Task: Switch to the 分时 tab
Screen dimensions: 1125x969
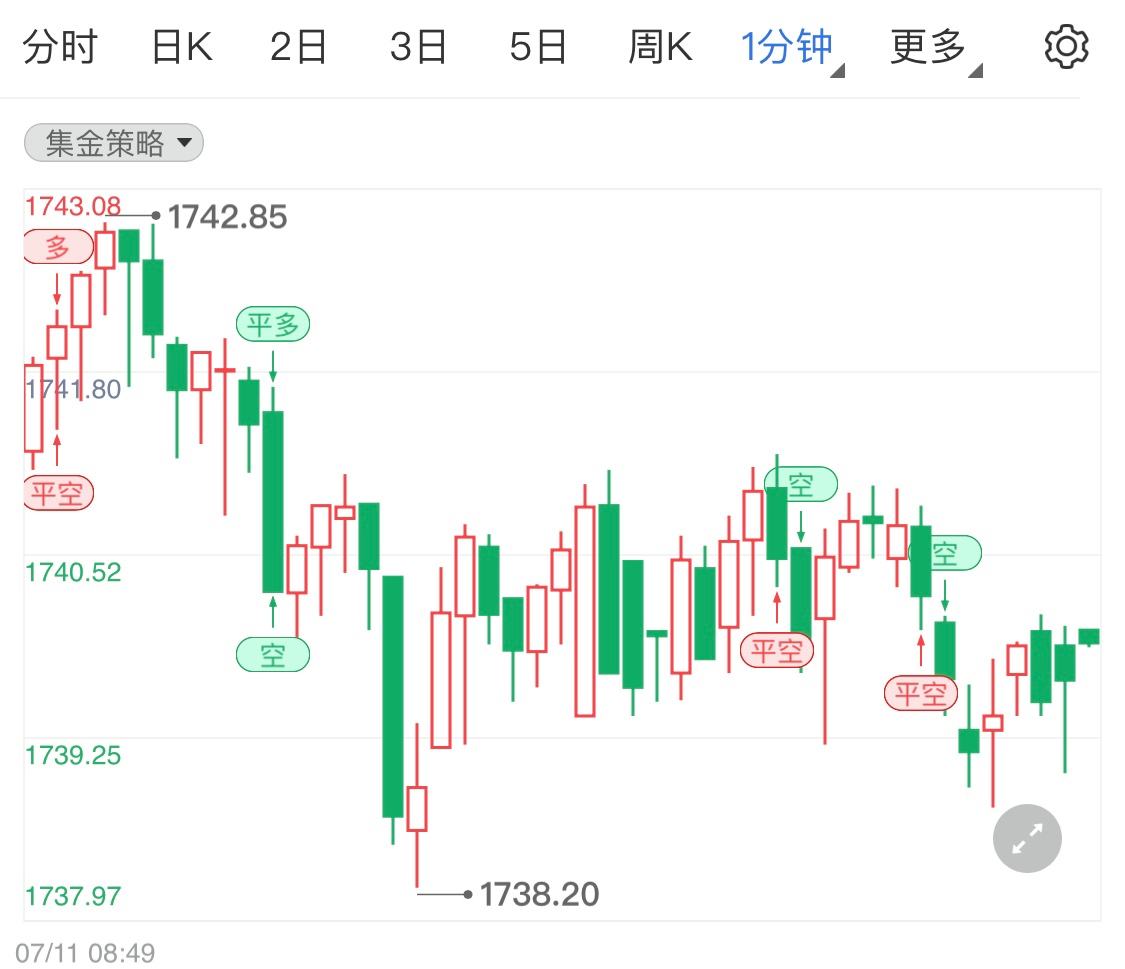Action: [58, 44]
